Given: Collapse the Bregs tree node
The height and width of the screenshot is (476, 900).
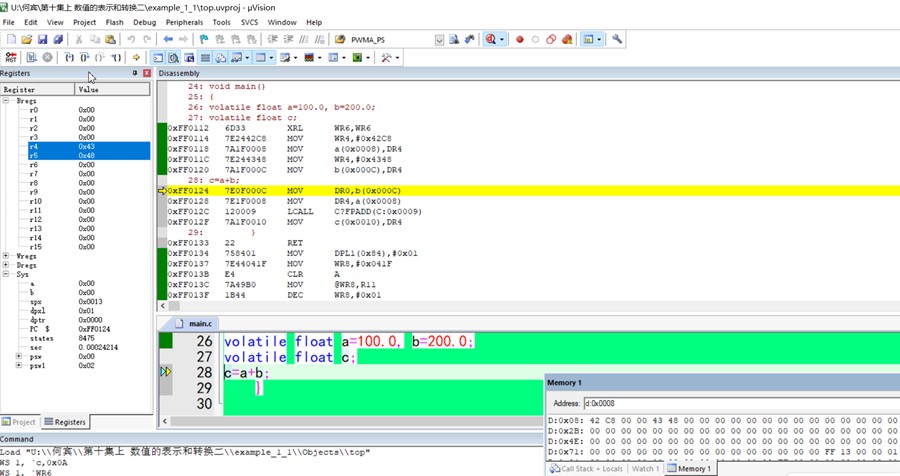Looking at the screenshot, I should coord(7,100).
